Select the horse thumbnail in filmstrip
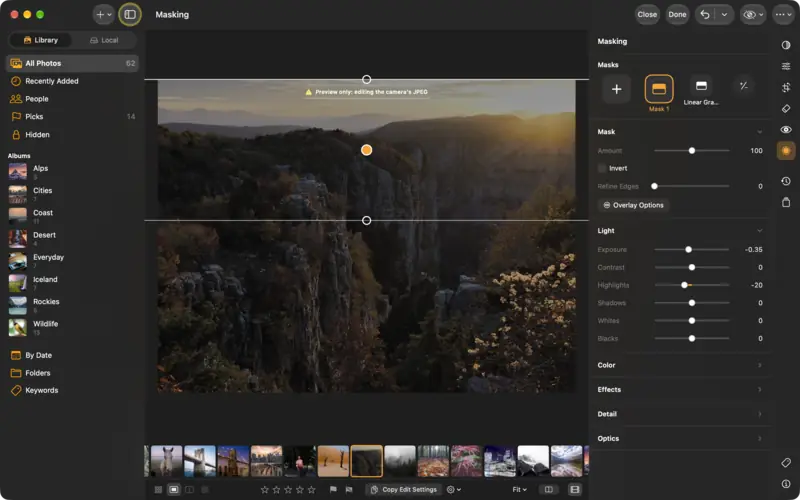This screenshot has width=800, height=500. pyautogui.click(x=166, y=461)
